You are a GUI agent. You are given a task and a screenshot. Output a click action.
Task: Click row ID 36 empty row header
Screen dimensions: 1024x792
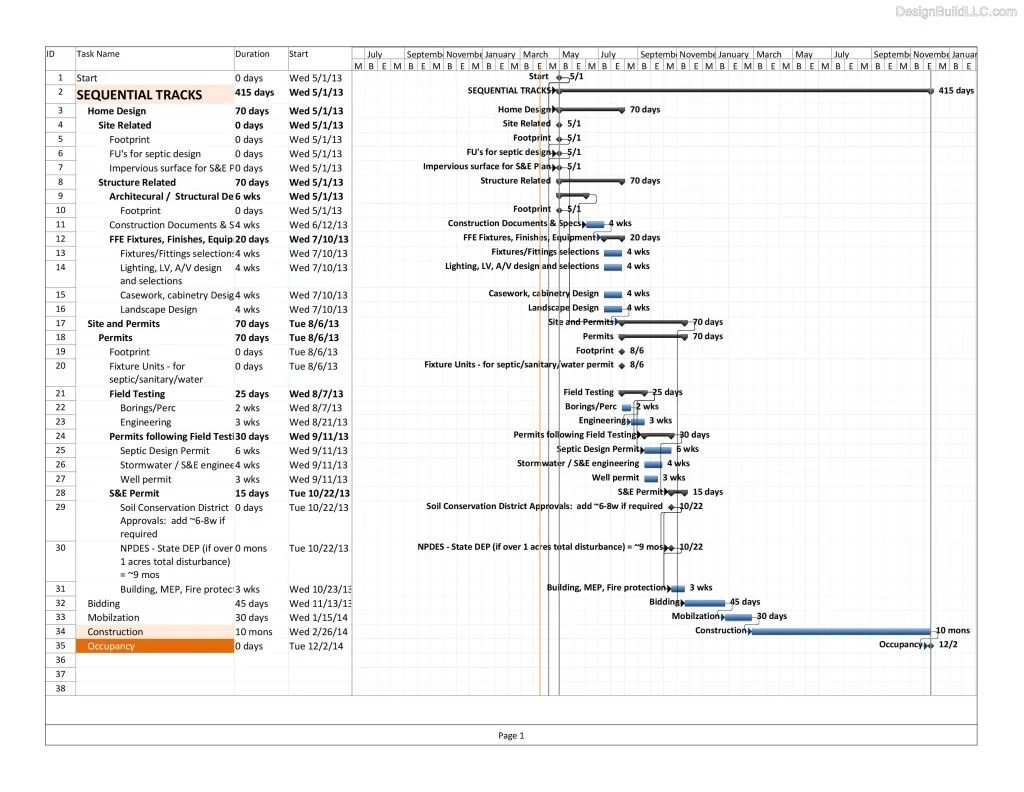pyautogui.click(x=60, y=660)
